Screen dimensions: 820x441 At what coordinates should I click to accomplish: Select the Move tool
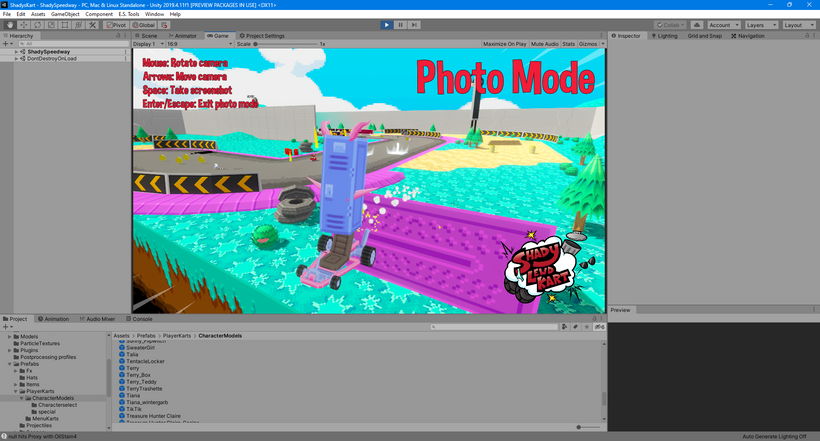point(24,25)
